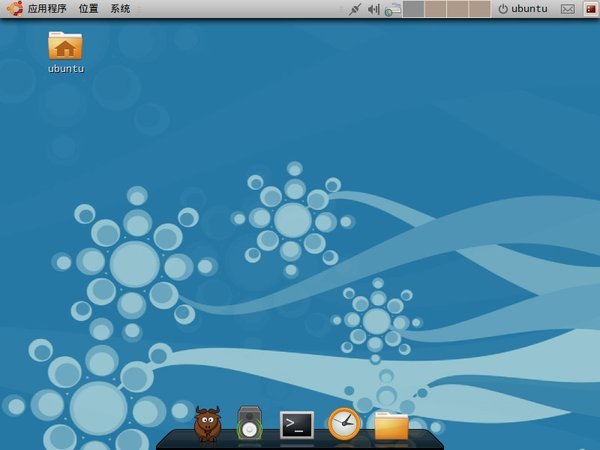Open the 应用程序 menu
600x450 pixels.
point(47,8)
